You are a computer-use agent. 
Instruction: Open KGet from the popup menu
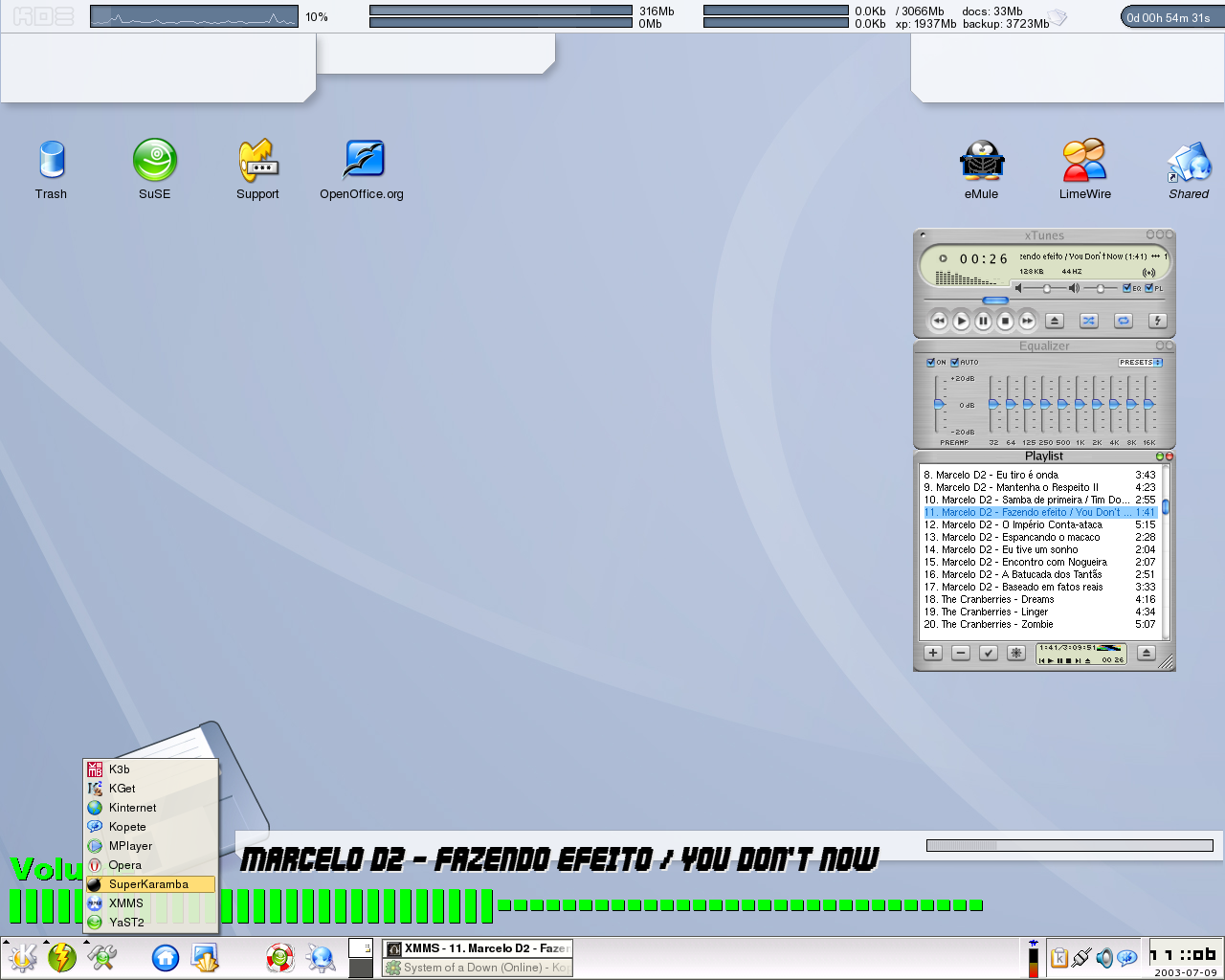point(150,789)
